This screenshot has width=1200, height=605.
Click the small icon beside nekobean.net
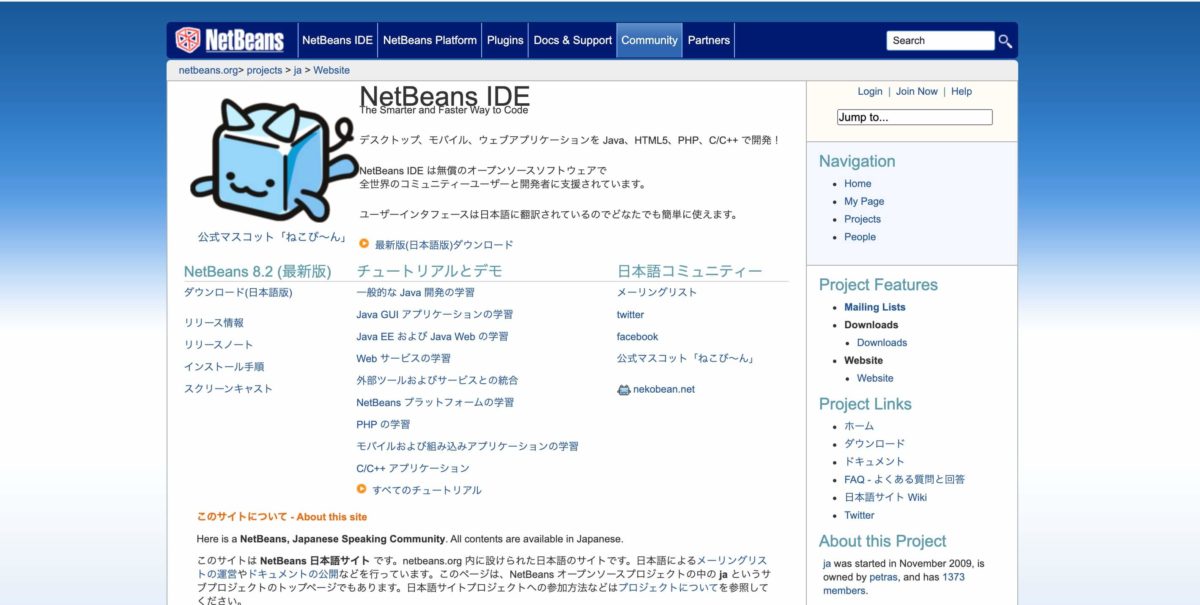point(624,390)
